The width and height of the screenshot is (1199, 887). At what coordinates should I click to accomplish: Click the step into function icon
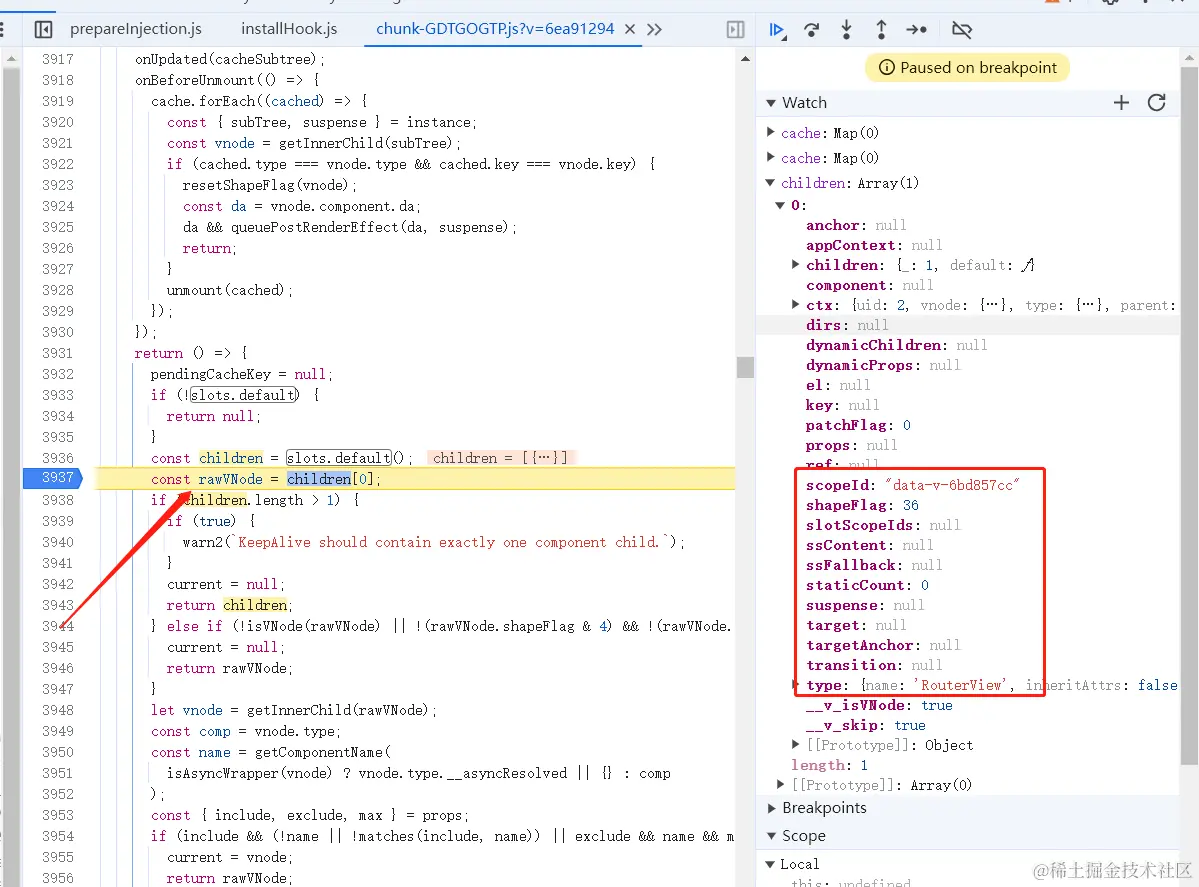846,30
